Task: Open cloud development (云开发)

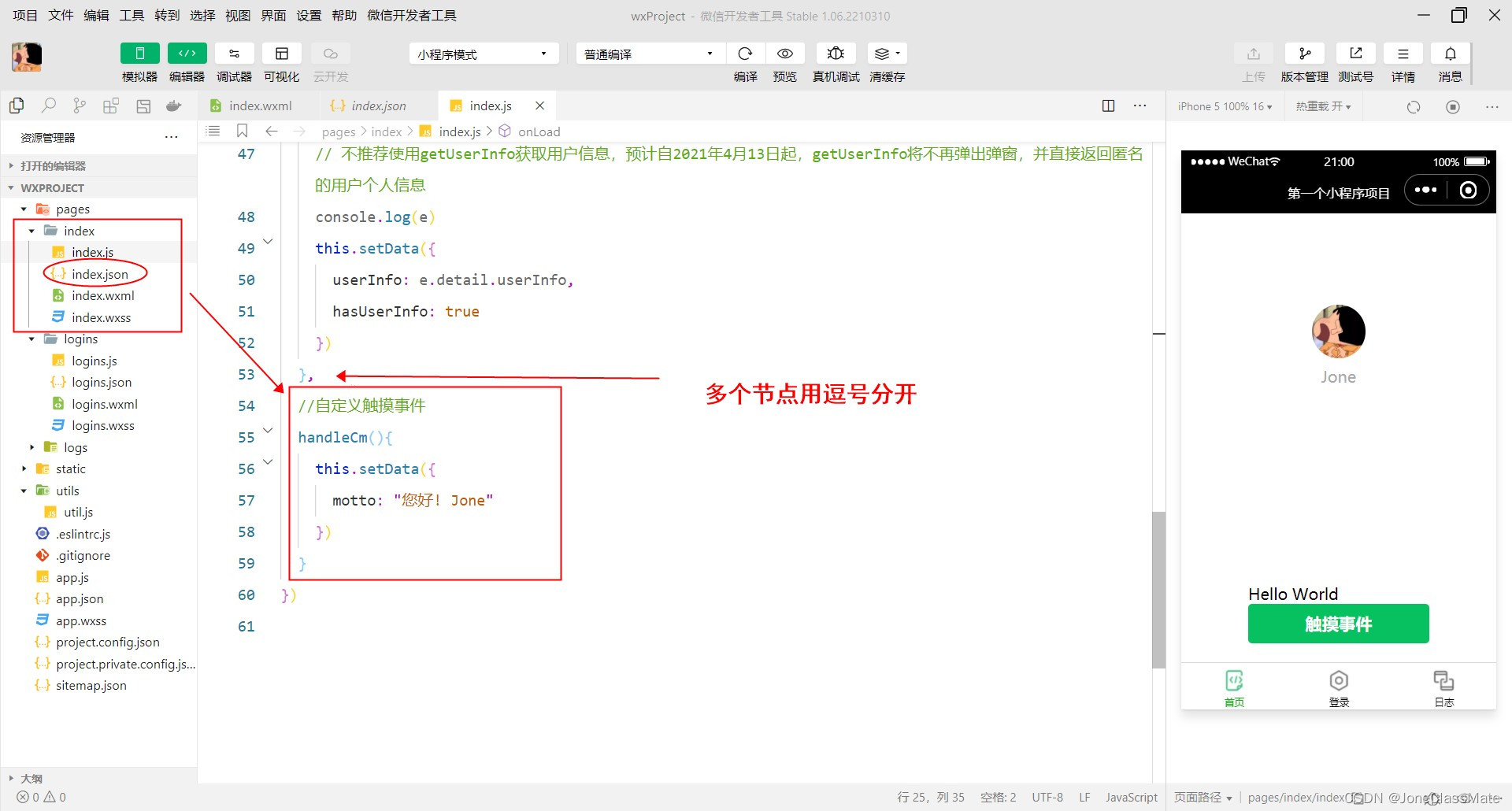Action: pyautogui.click(x=331, y=54)
